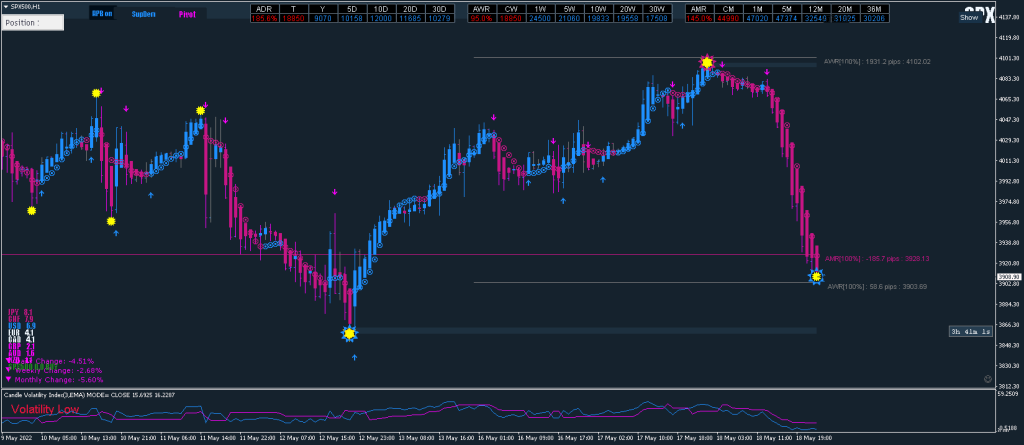
Task: Toggle the BPB on button
Action: tap(101, 14)
